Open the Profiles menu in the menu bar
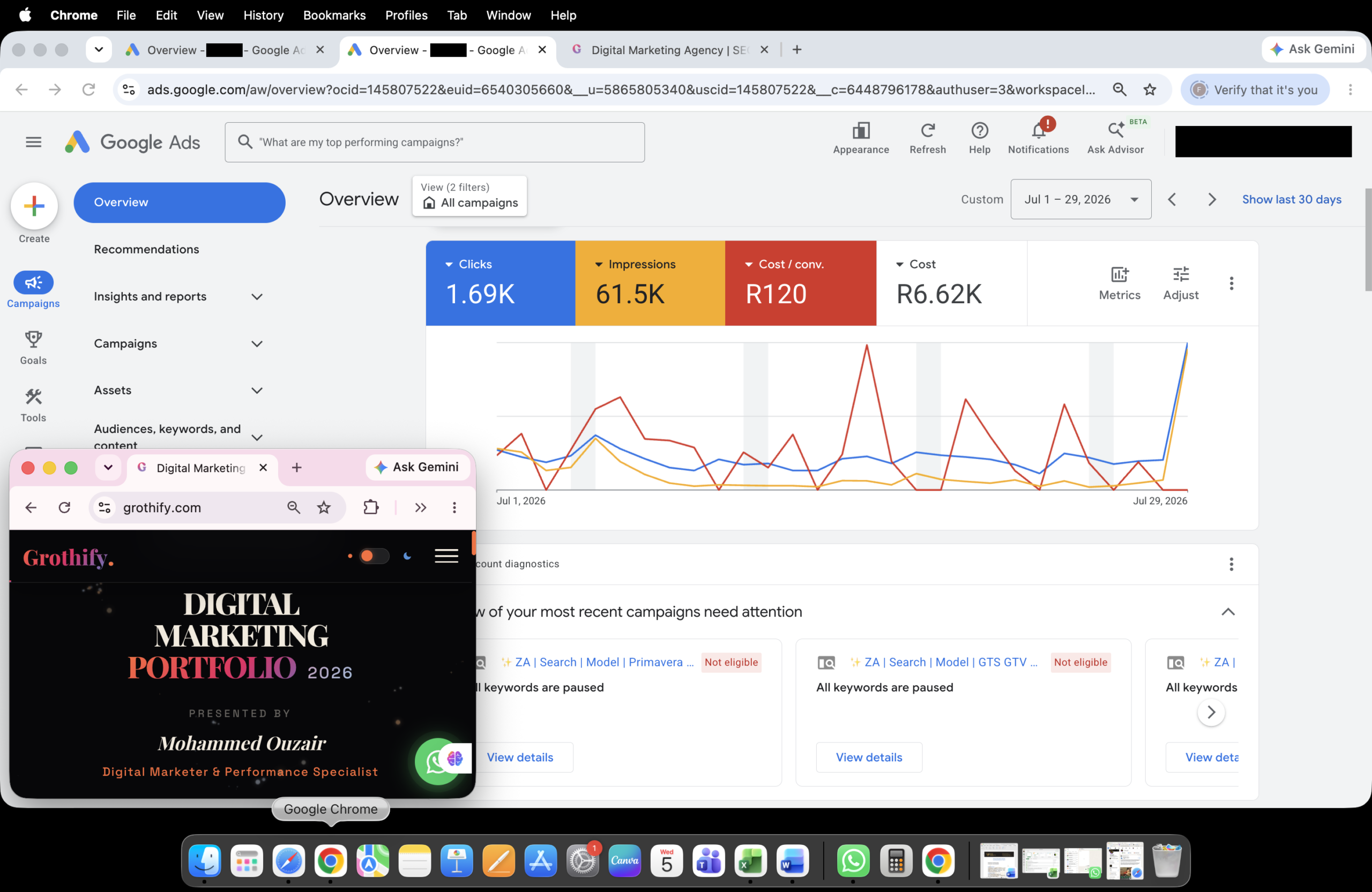Viewport: 1372px width, 892px height. pyautogui.click(x=406, y=15)
